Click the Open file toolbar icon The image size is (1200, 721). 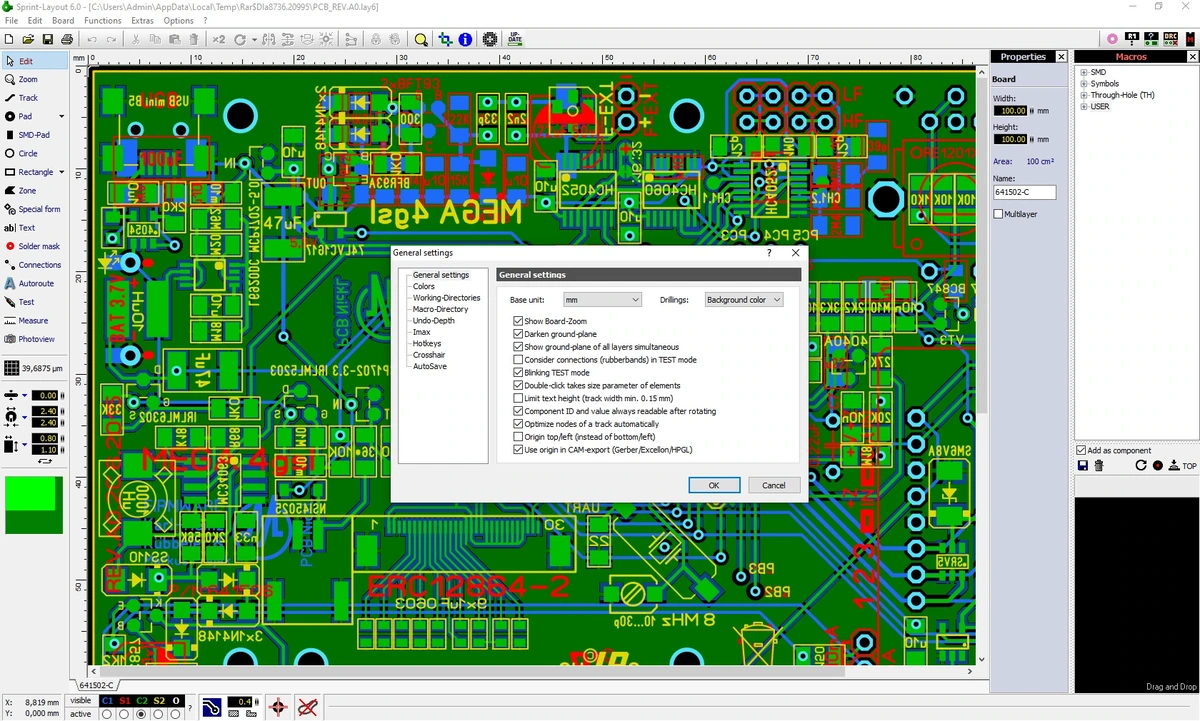click(x=29, y=39)
